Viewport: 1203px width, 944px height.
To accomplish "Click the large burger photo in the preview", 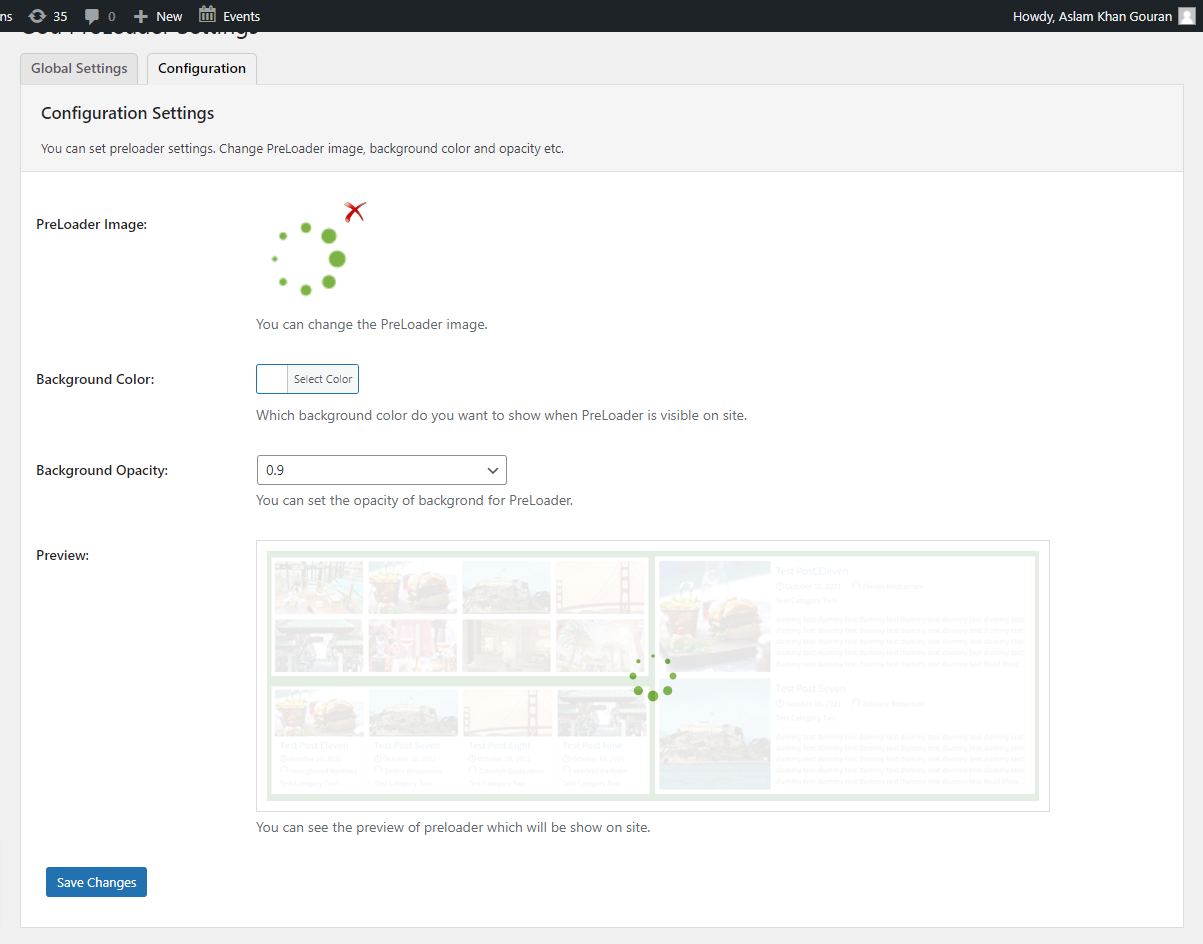I will click(714, 616).
